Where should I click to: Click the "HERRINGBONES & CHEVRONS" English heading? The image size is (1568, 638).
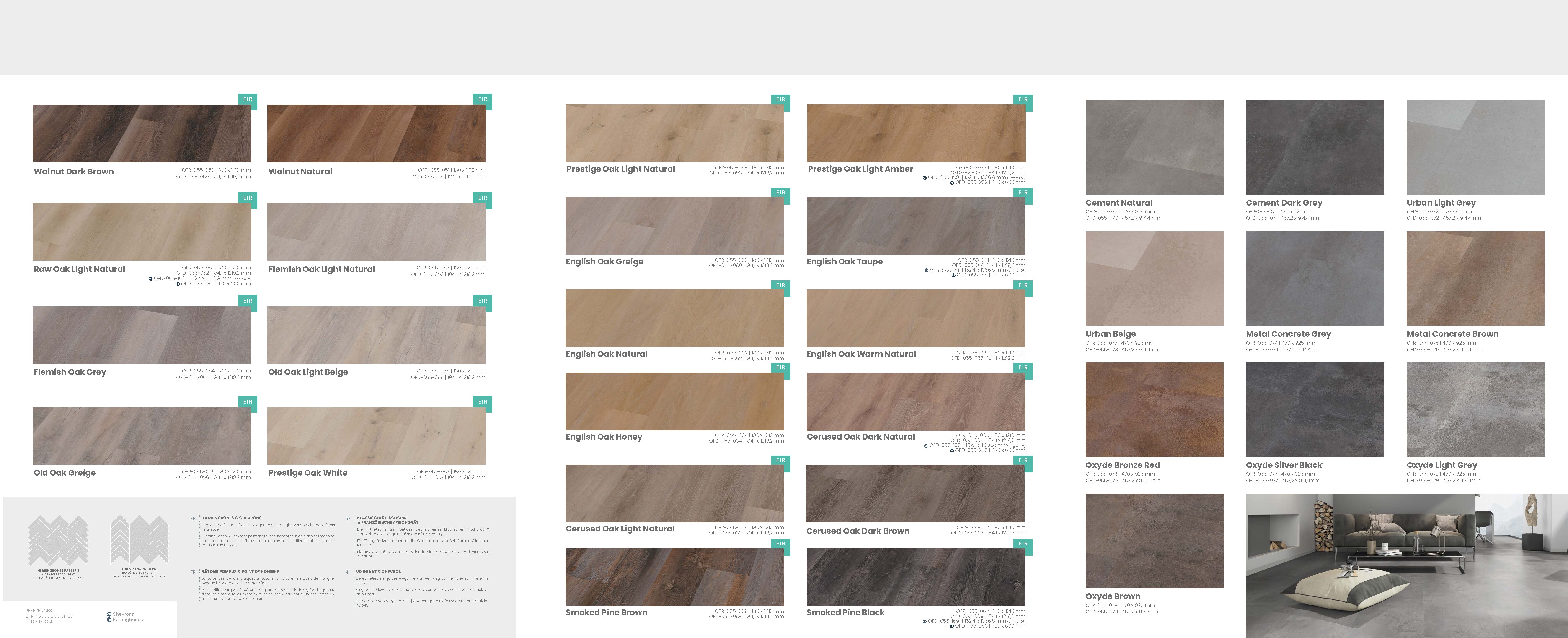[x=232, y=518]
